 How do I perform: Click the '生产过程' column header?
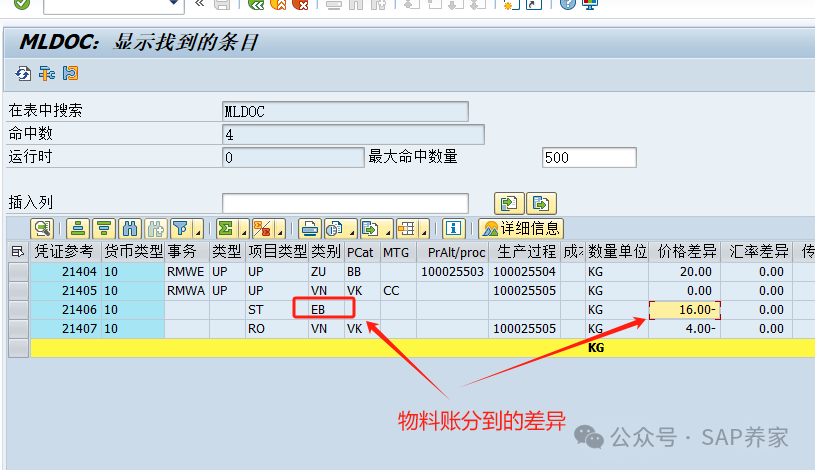[524, 252]
